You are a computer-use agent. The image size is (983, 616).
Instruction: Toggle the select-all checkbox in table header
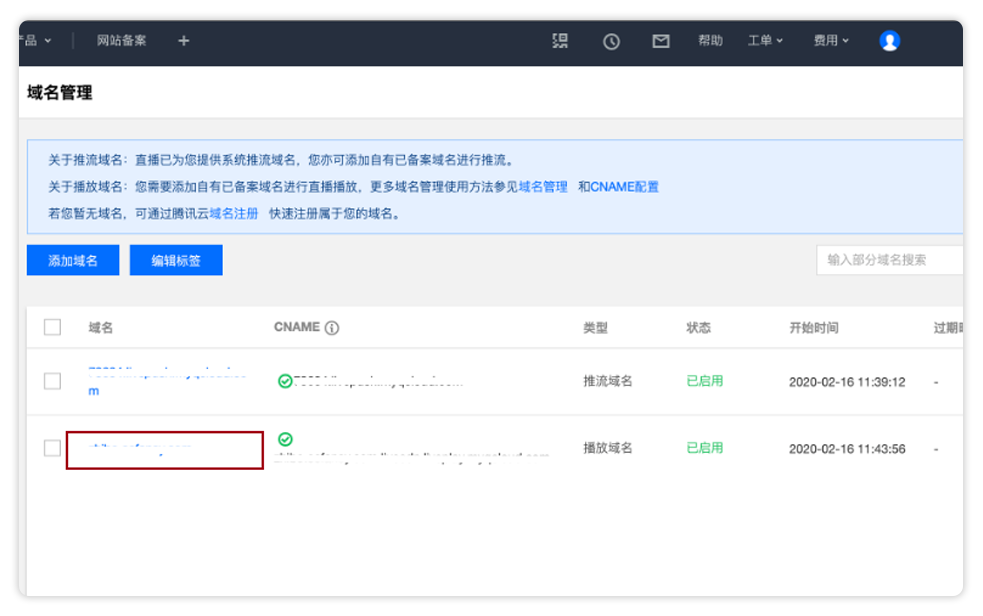point(53,328)
